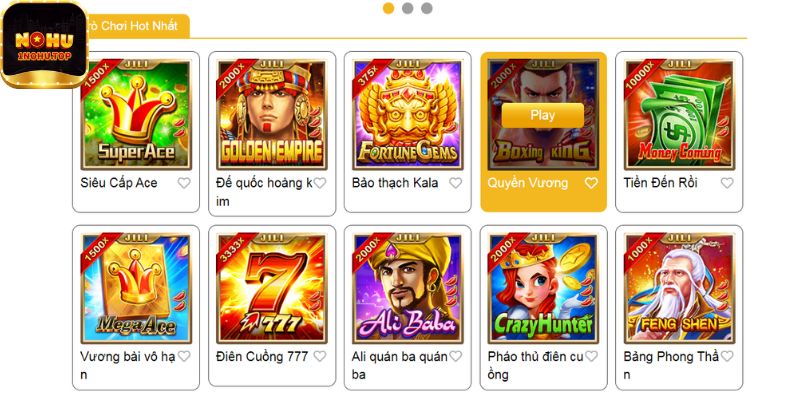Play the Boxing King game
This screenshot has height=400, width=800.
(x=543, y=115)
